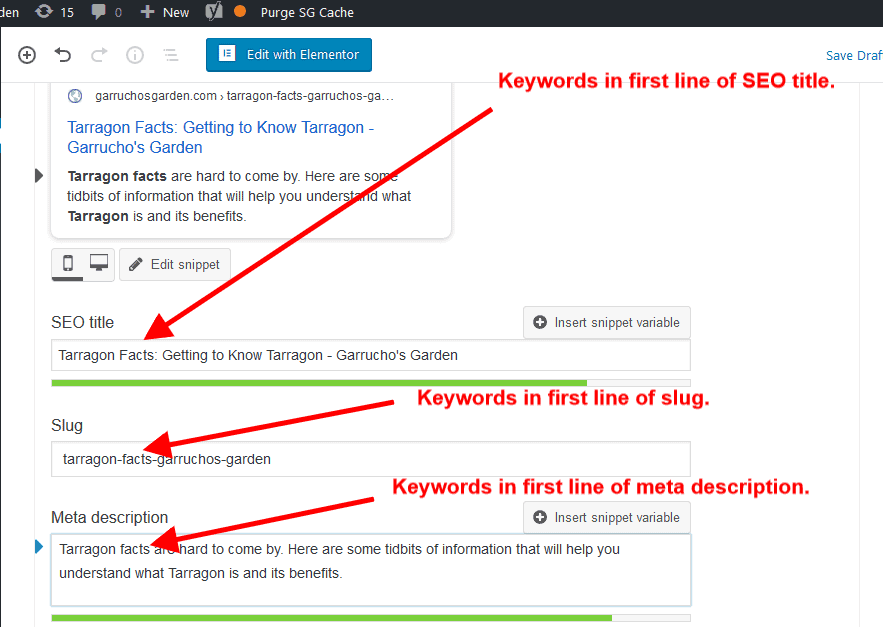Open the New content menu
Screen dimensions: 883x627
164,12
